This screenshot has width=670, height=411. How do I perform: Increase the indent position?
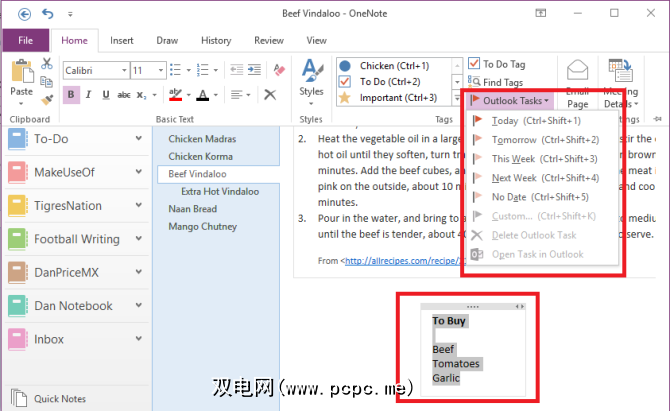254,70
